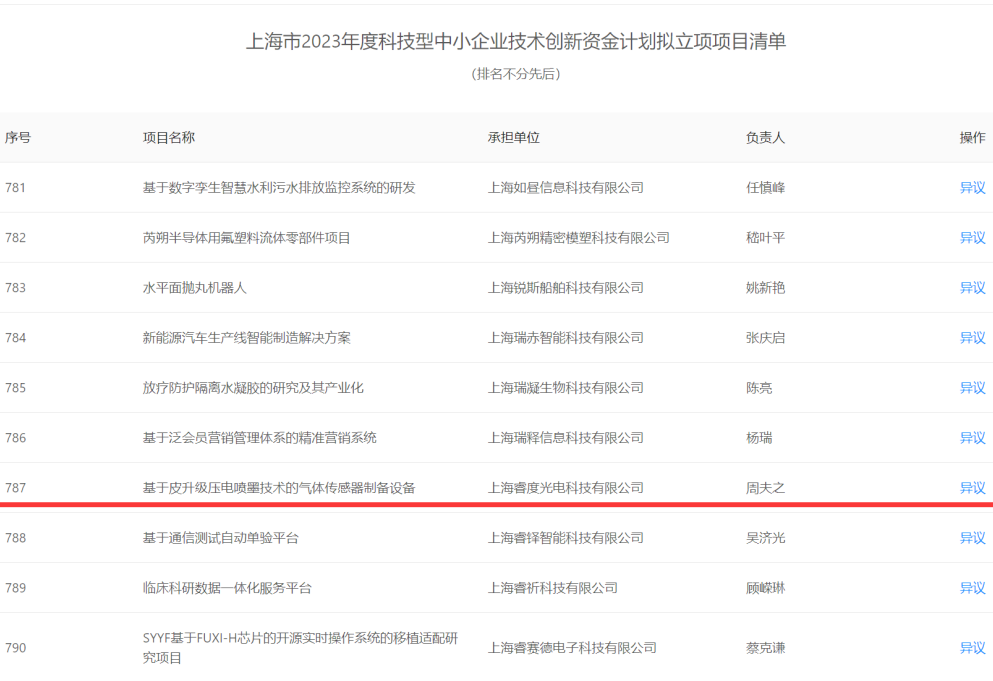
Task: Click company 上海锐斯船舶科技有限公司
Action: (x=566, y=288)
